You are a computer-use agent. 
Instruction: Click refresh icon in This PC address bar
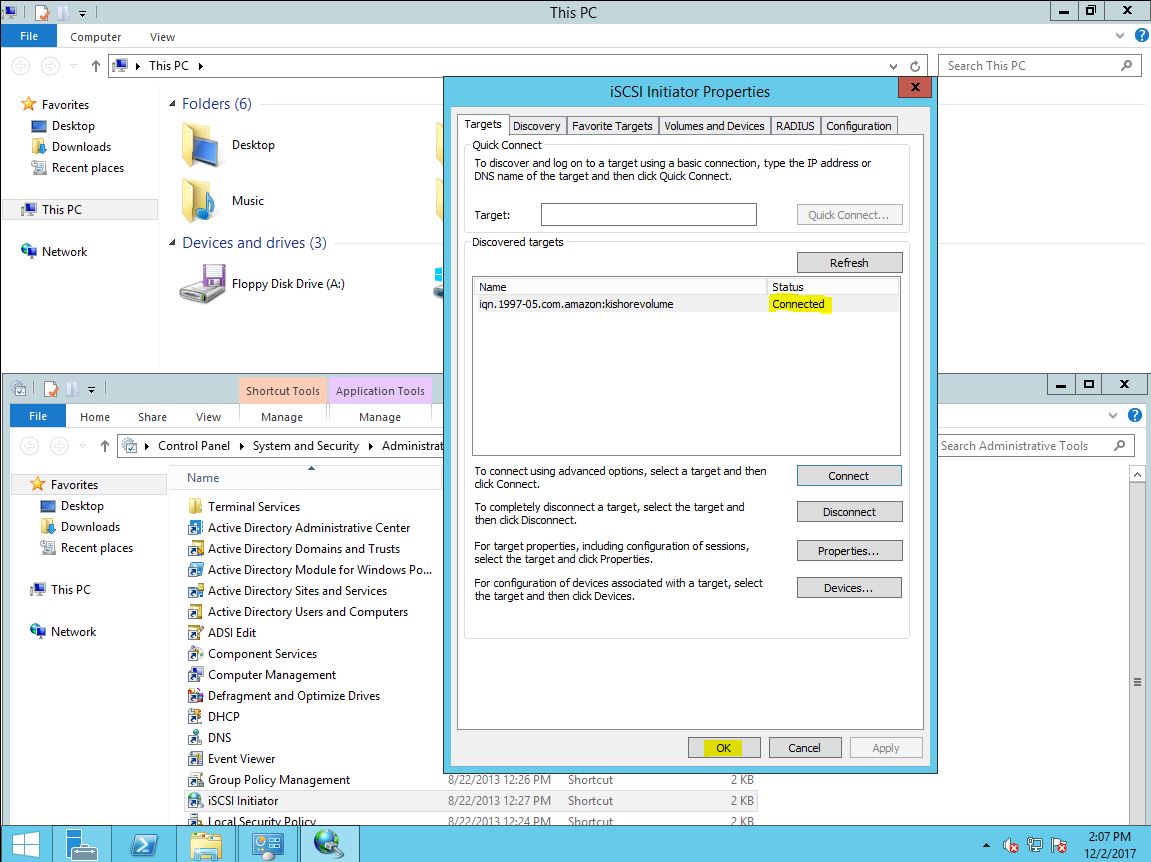tap(915, 66)
